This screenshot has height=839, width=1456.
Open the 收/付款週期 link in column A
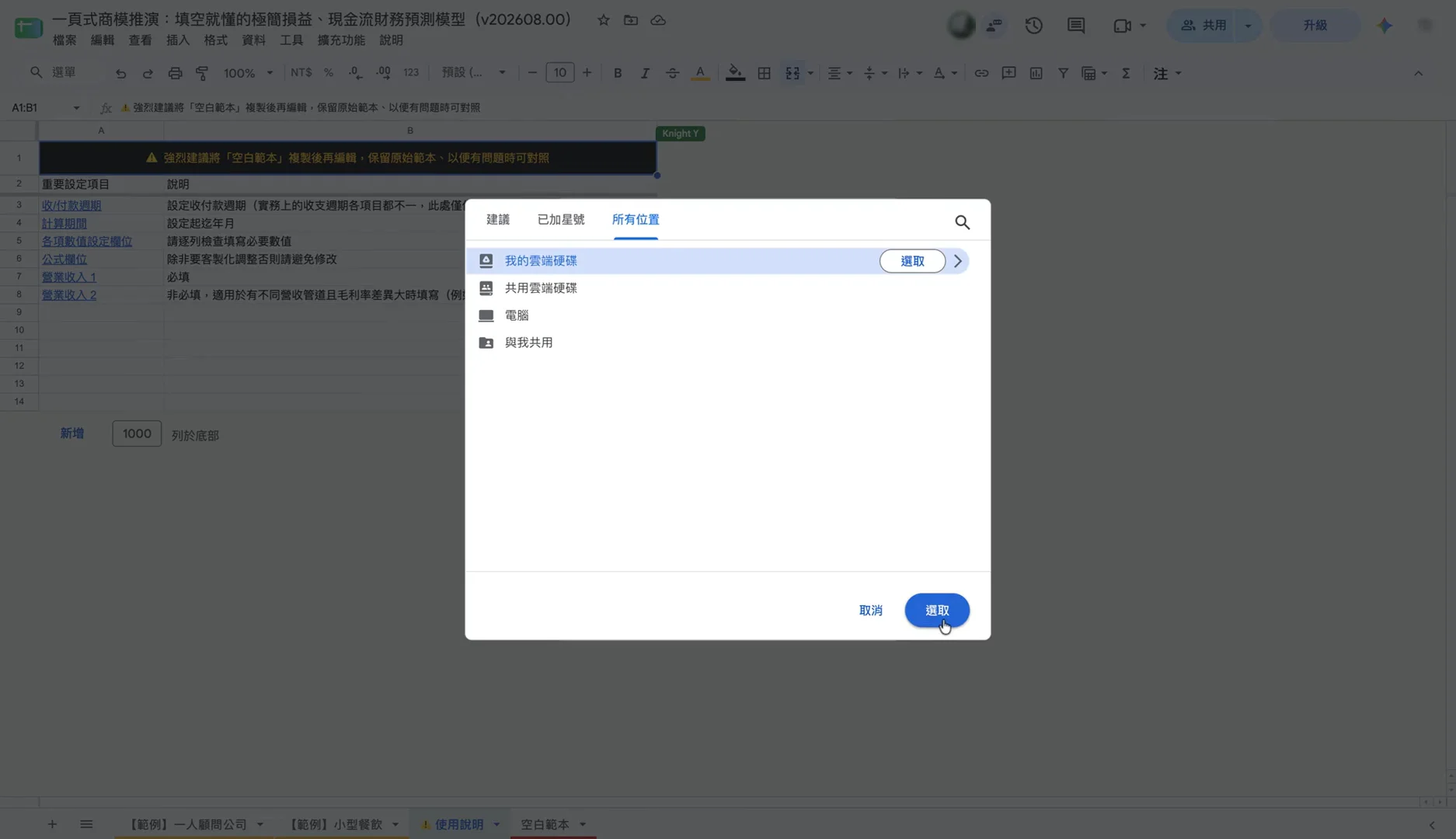(71, 206)
